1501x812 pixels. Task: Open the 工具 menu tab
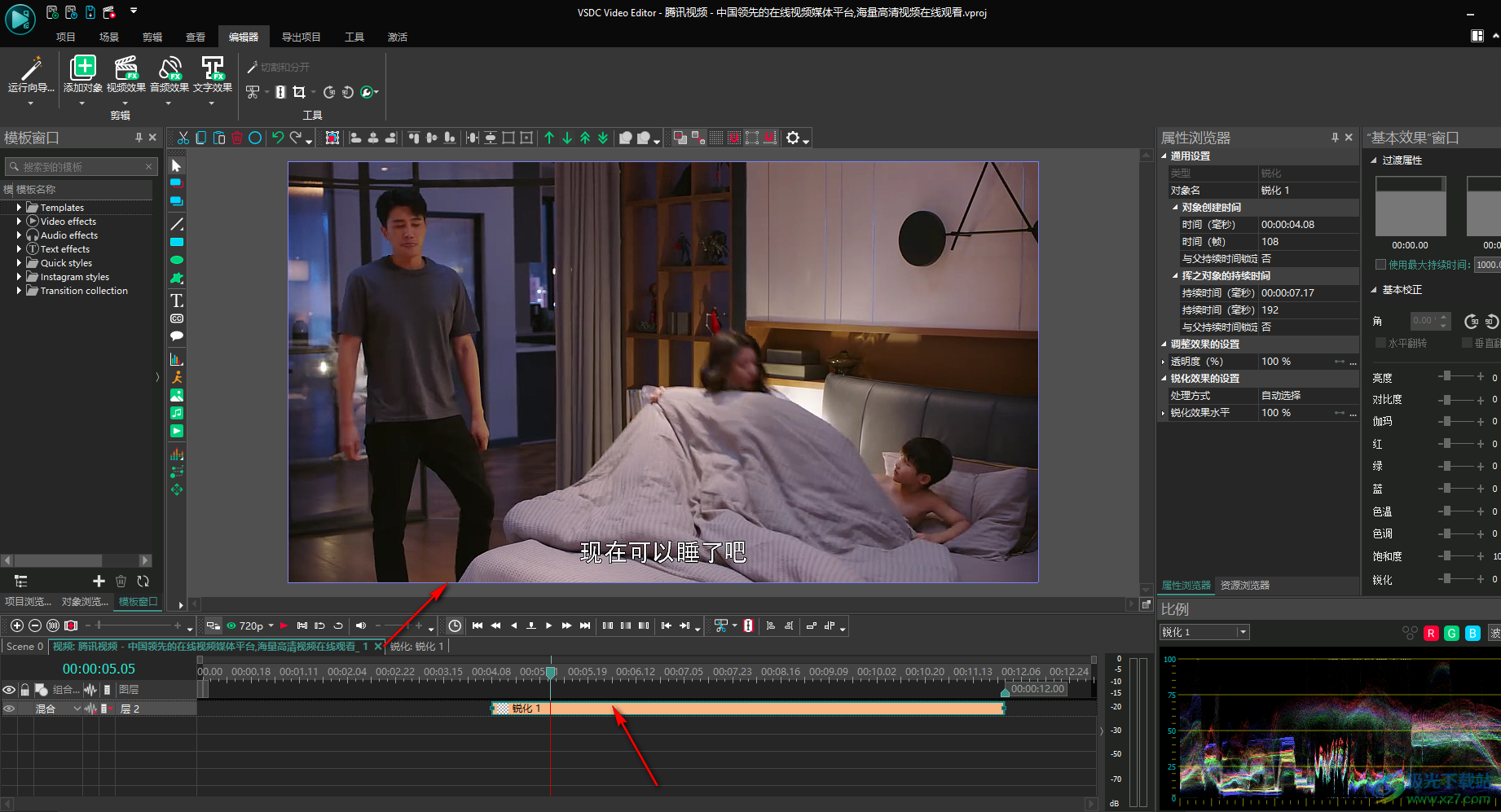coord(354,37)
